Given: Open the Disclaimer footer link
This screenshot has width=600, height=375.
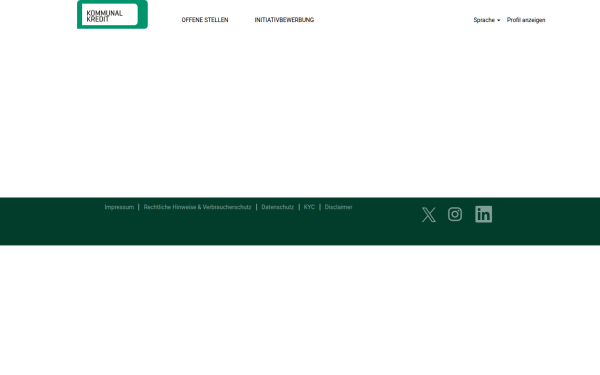Looking at the screenshot, I should point(338,207).
